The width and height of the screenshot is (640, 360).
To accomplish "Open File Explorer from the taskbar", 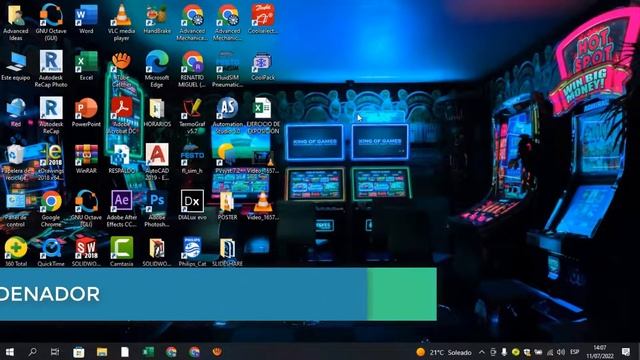I will [102, 352].
